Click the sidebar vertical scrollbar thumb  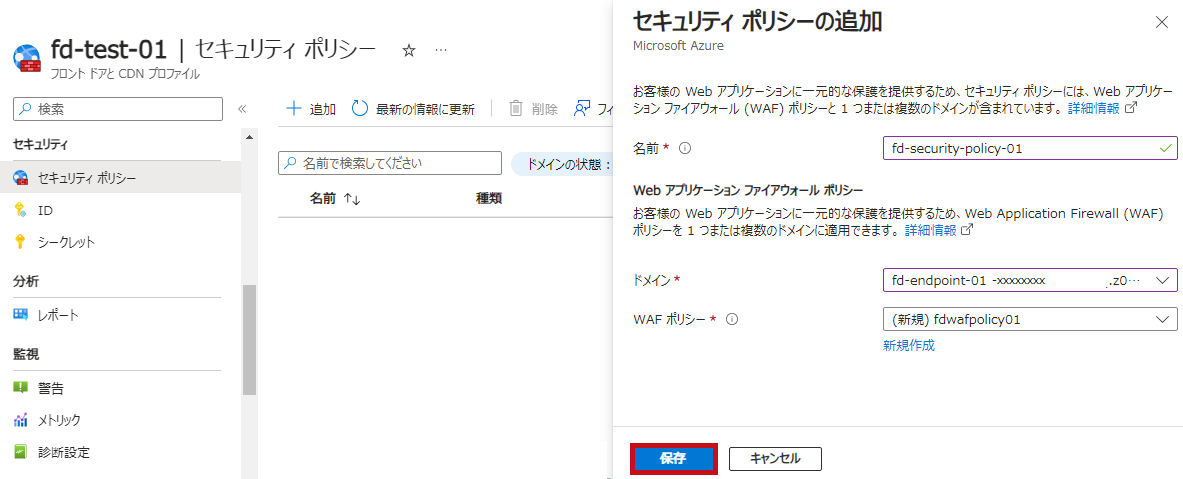(x=249, y=339)
